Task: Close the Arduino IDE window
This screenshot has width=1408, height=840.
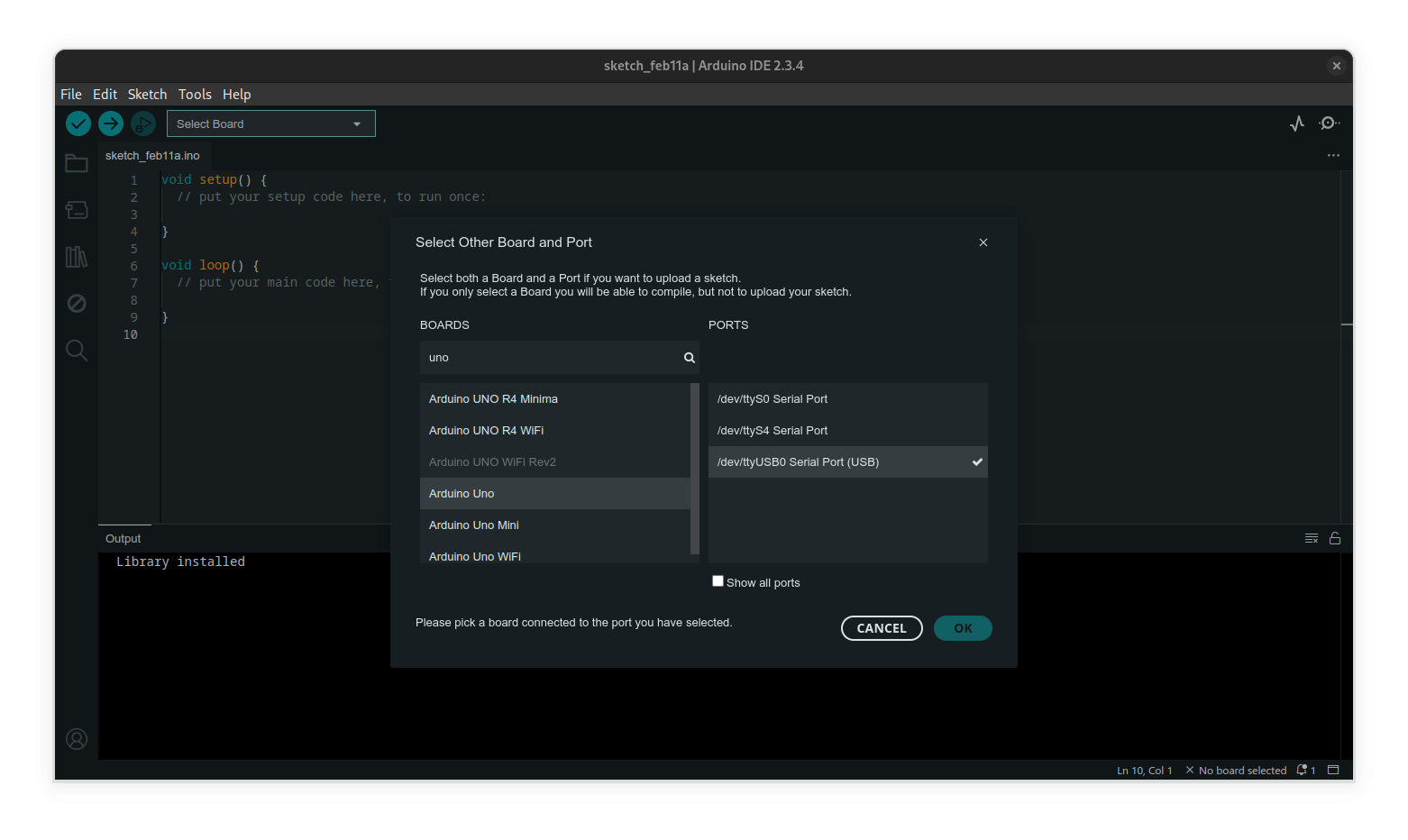Action: (x=1337, y=66)
